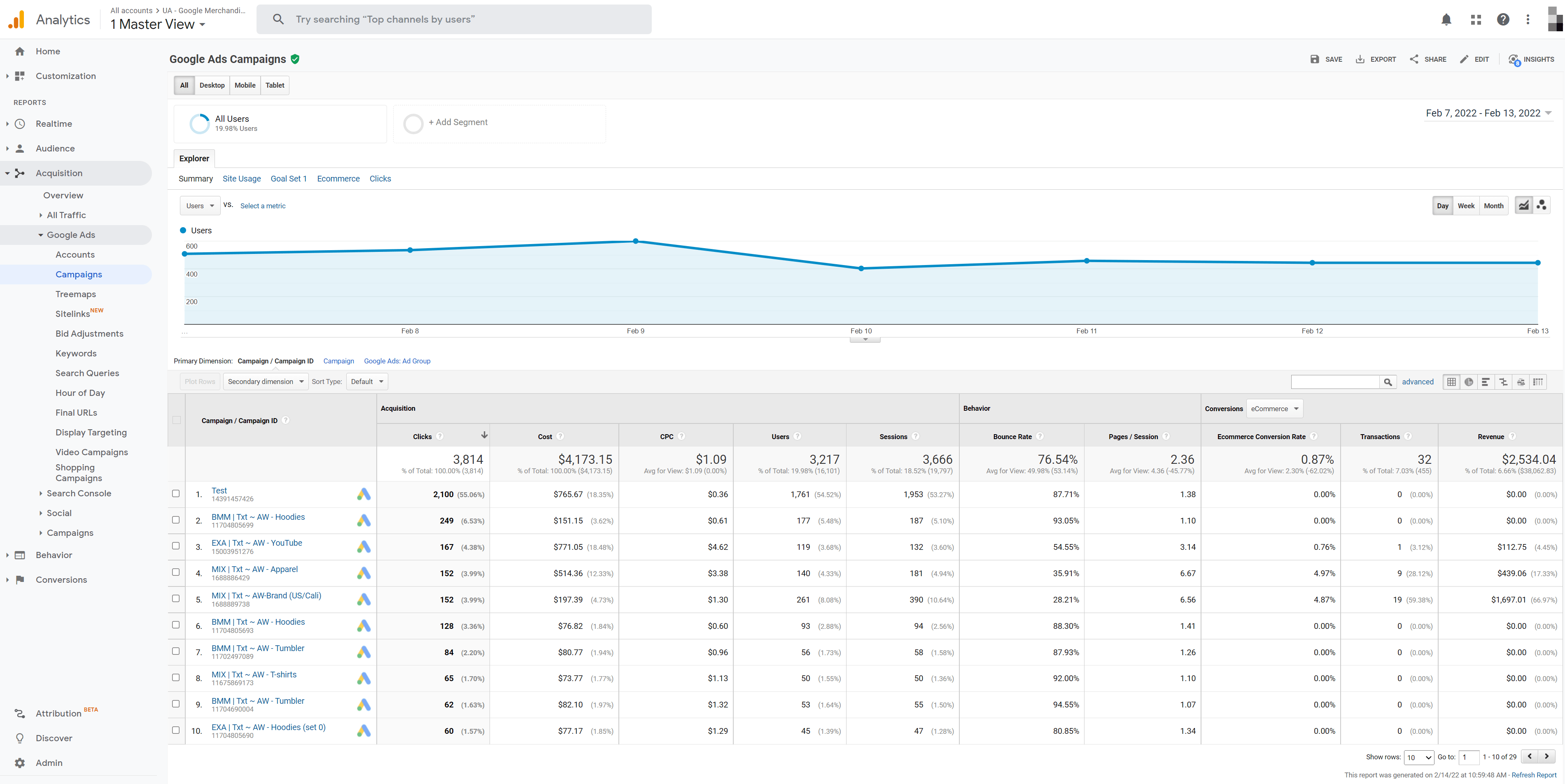Open the notifications bell
This screenshot has height=784, width=1565.
(x=1446, y=19)
